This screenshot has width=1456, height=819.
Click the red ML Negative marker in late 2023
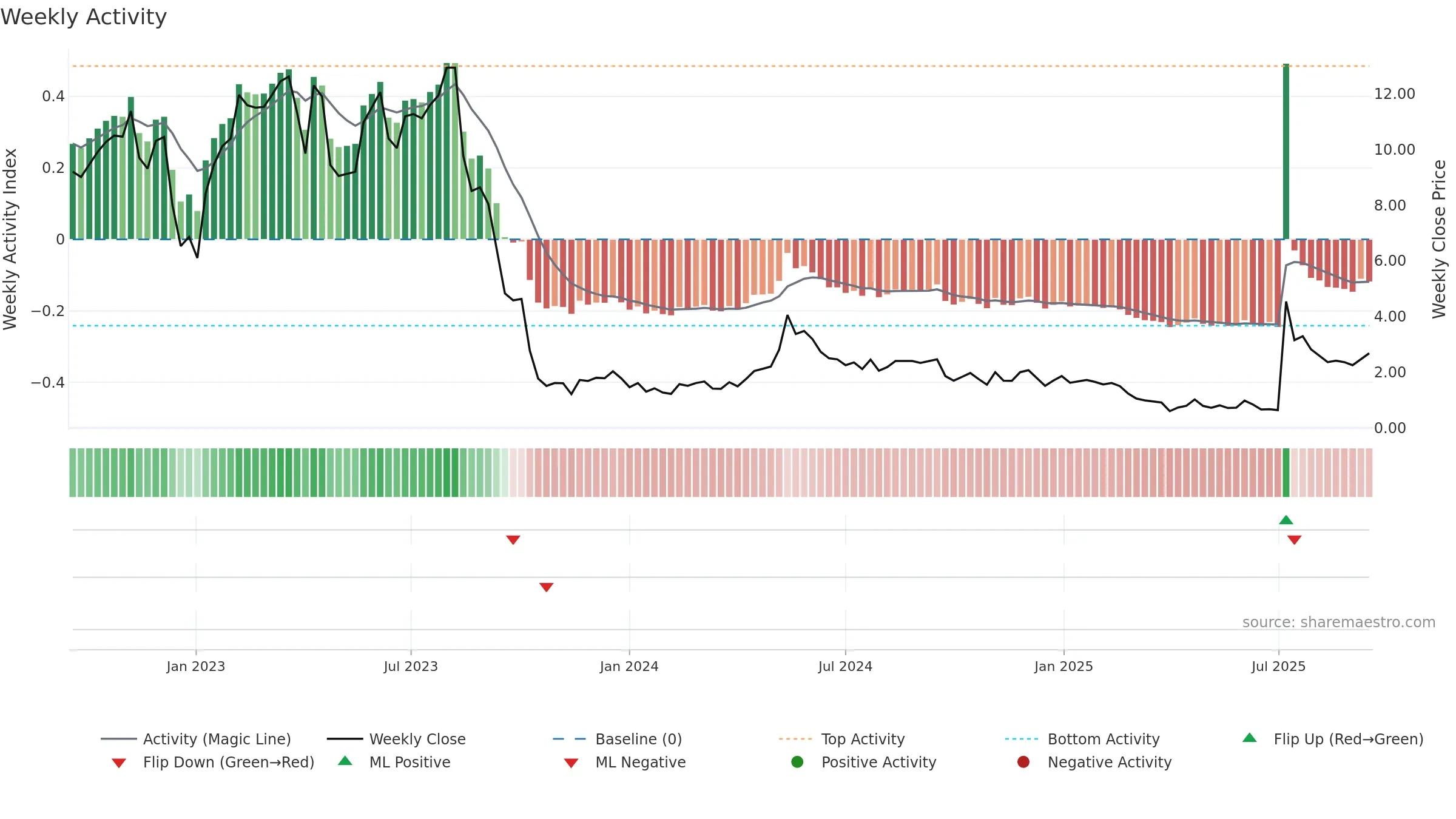pos(546,587)
